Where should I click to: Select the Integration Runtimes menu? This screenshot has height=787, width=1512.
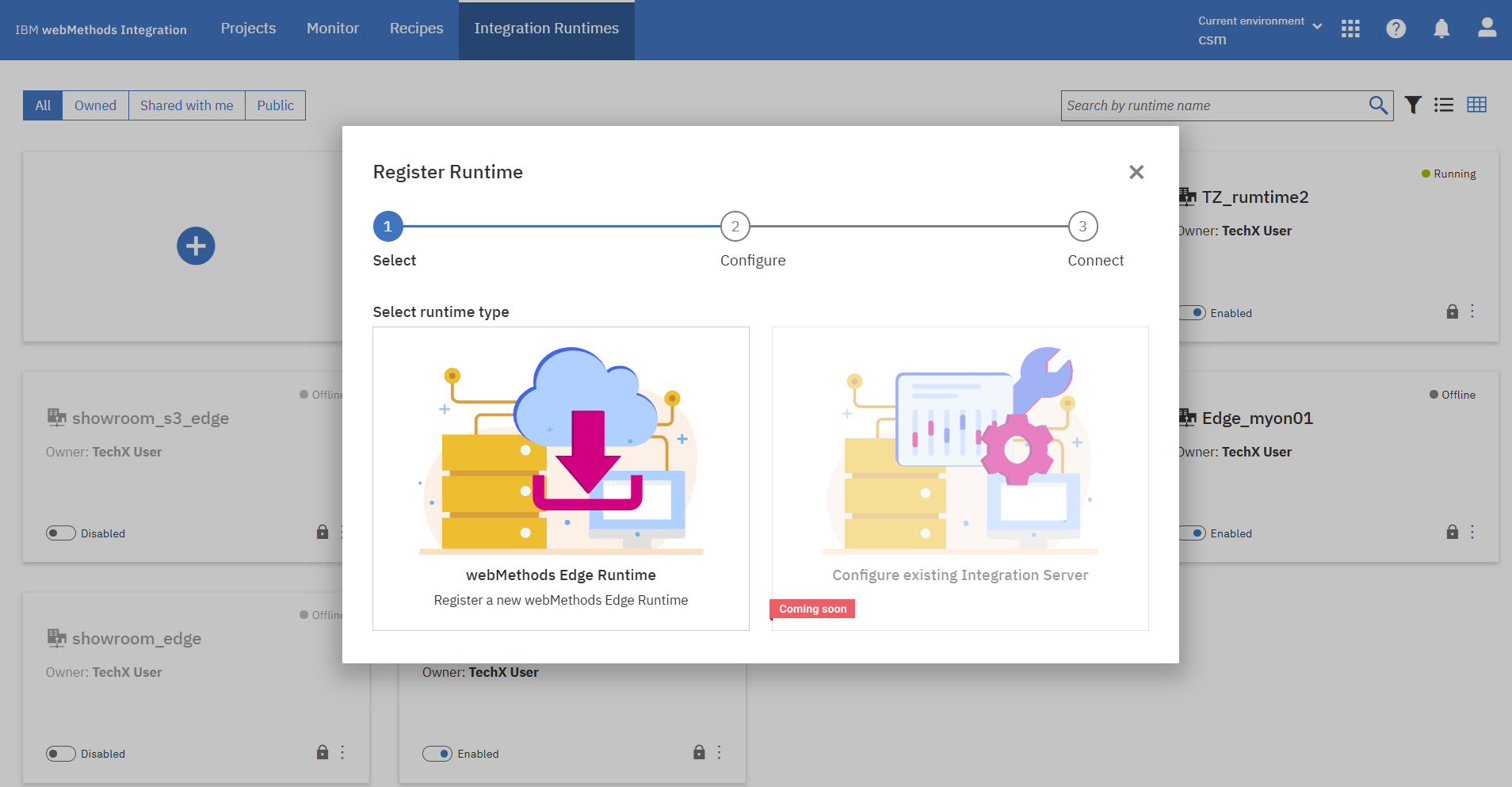point(547,29)
